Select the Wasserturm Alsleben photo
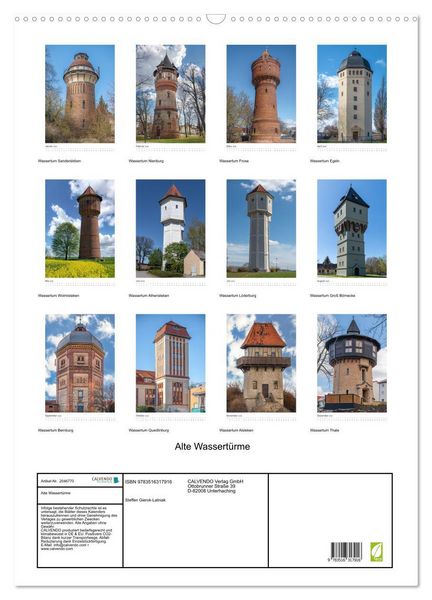The width and height of the screenshot is (432, 600). 261,363
